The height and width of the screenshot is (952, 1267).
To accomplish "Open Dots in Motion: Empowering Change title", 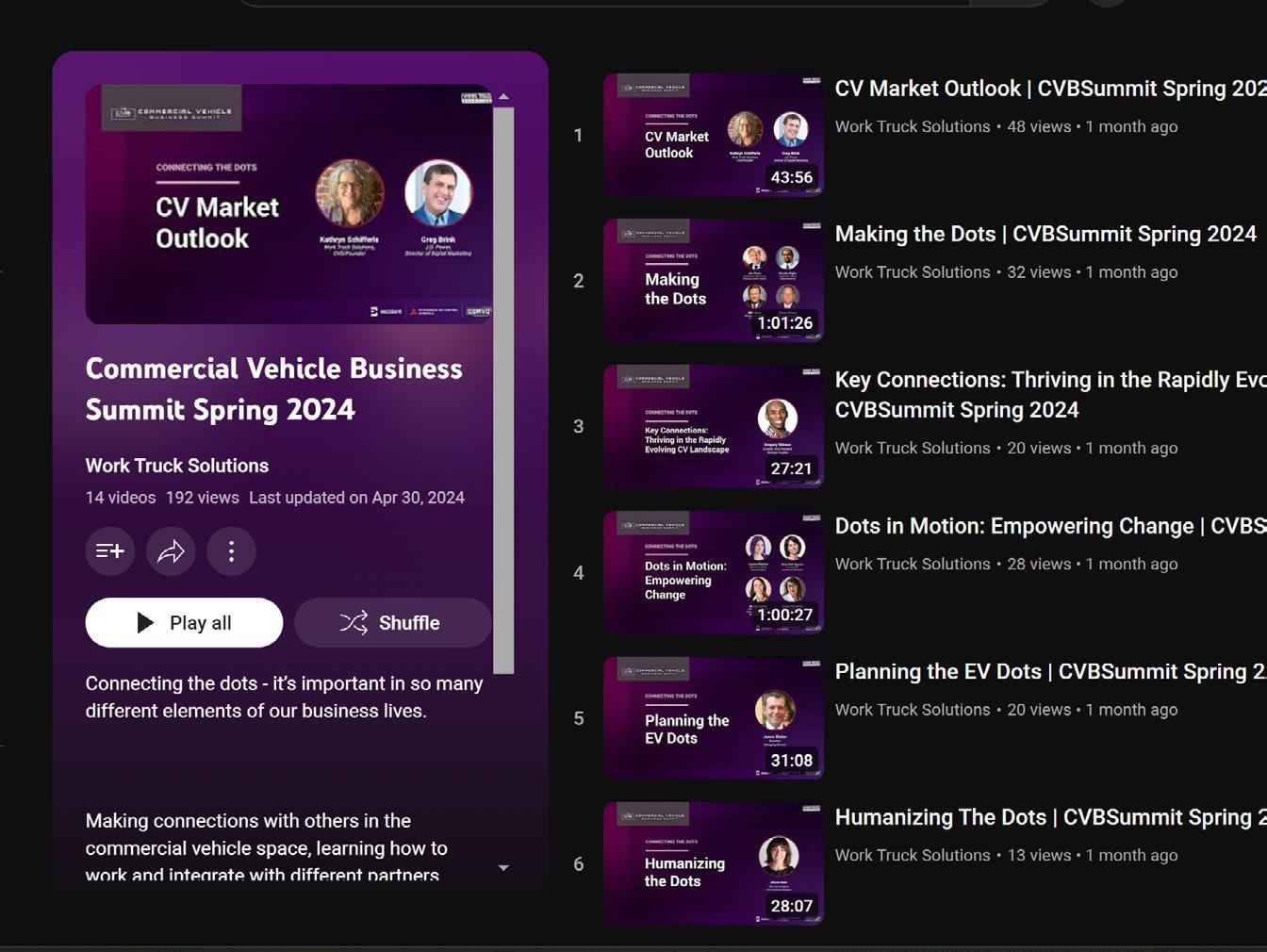I will [x=1050, y=526].
